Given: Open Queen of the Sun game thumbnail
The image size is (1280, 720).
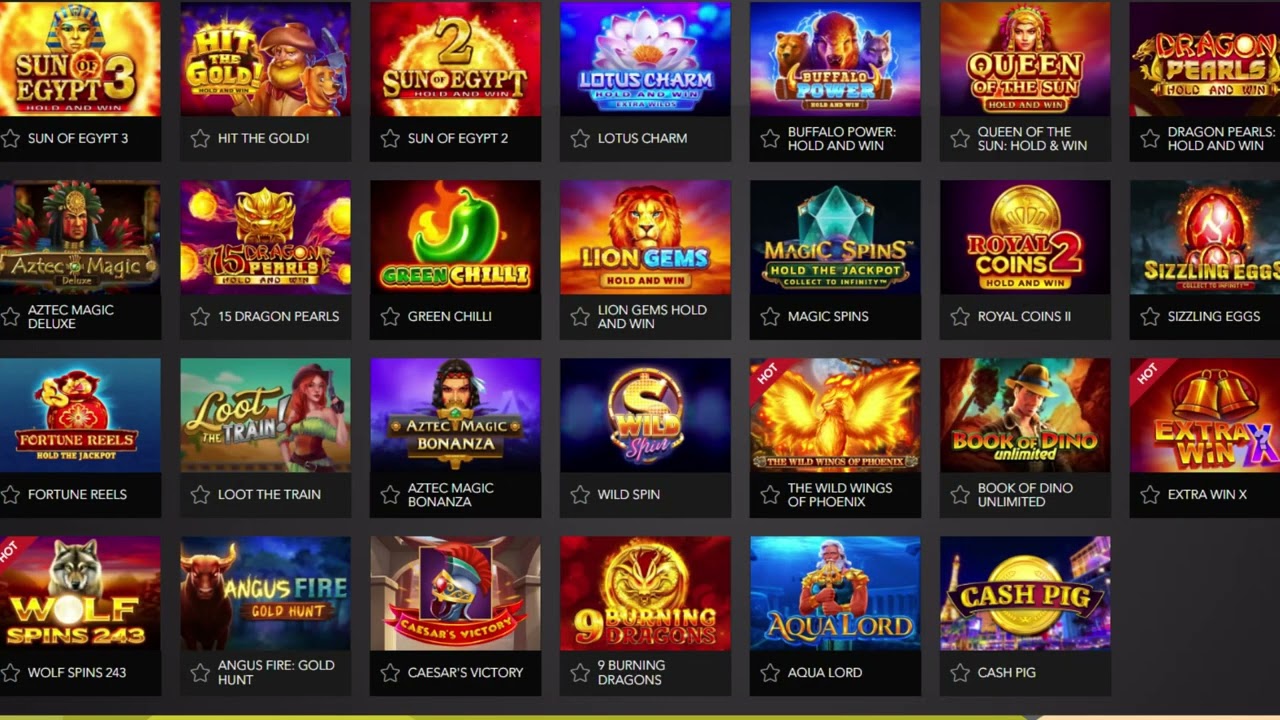Looking at the screenshot, I should (1025, 59).
